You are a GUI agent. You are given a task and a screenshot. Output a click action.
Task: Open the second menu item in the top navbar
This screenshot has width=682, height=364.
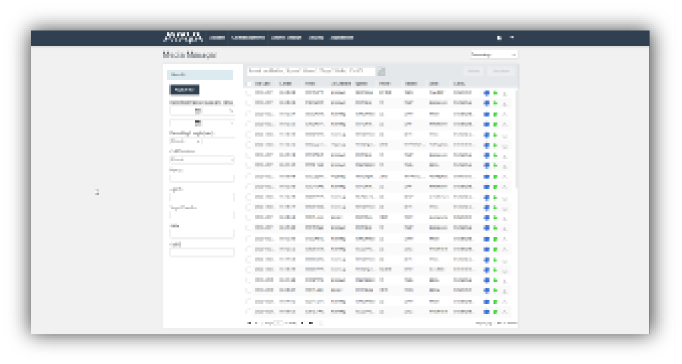tap(248, 38)
